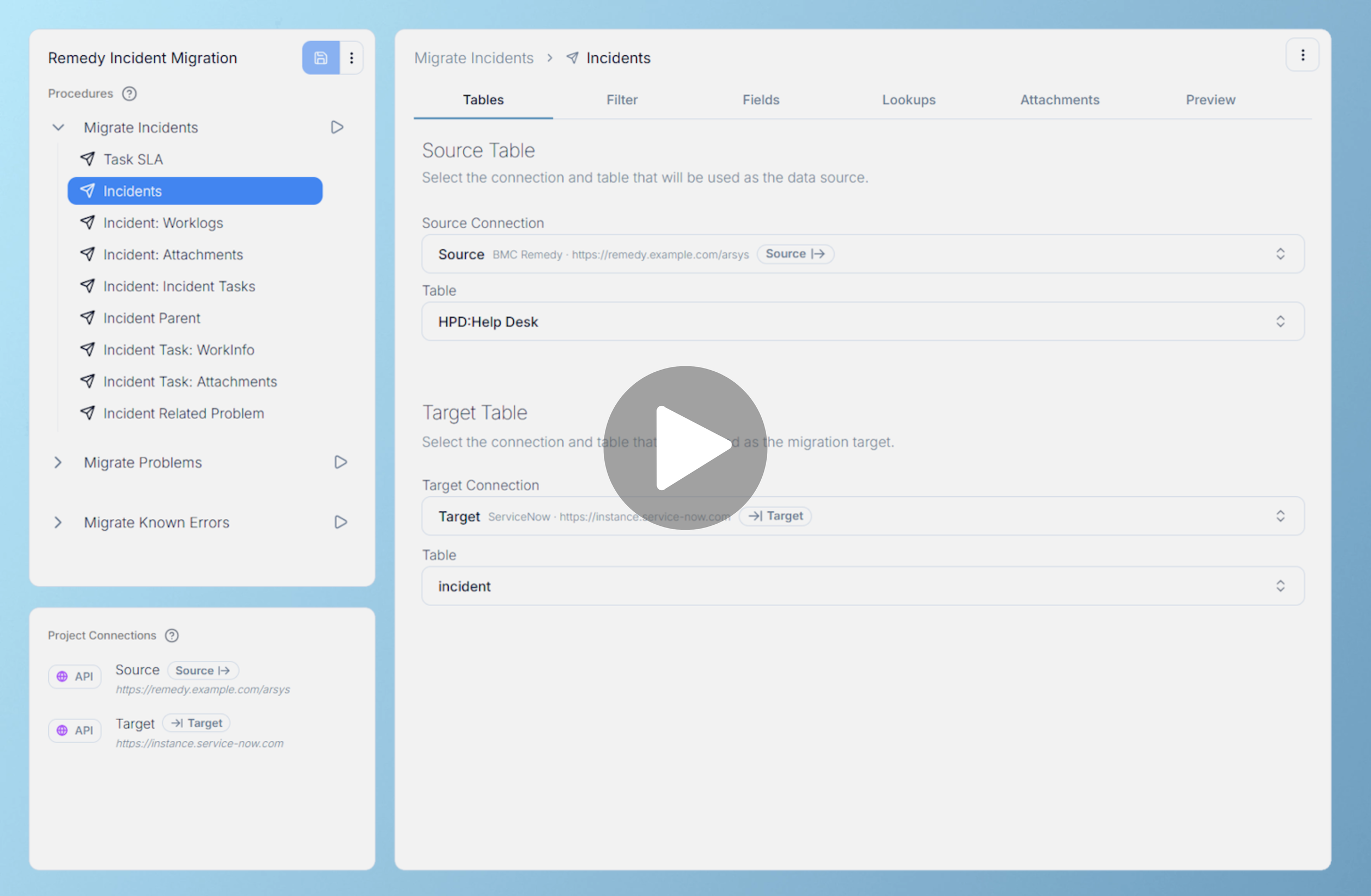1371x896 pixels.
Task: Click the big video play overlay button
Action: tap(685, 447)
